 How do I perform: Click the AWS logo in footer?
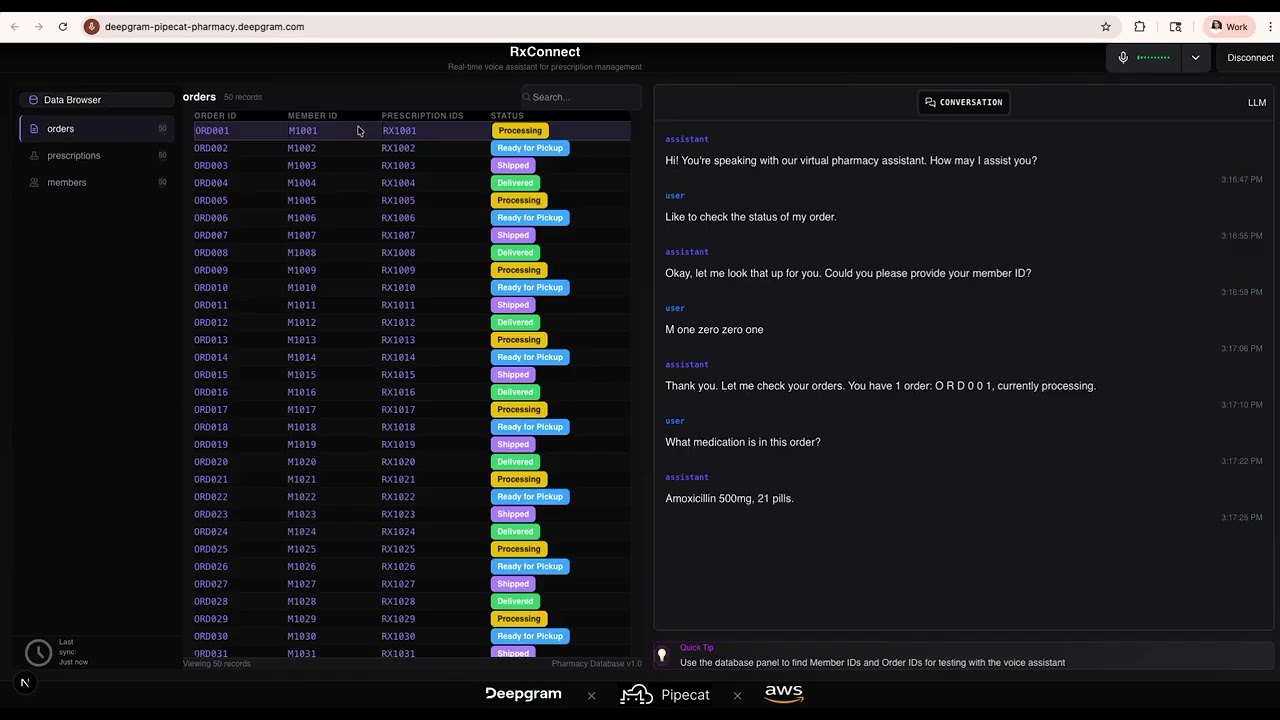pyautogui.click(x=784, y=693)
